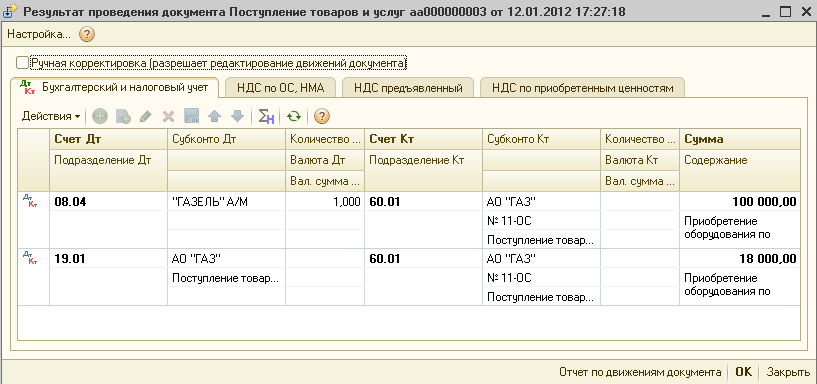Click the sigma totals icon

tap(266, 116)
